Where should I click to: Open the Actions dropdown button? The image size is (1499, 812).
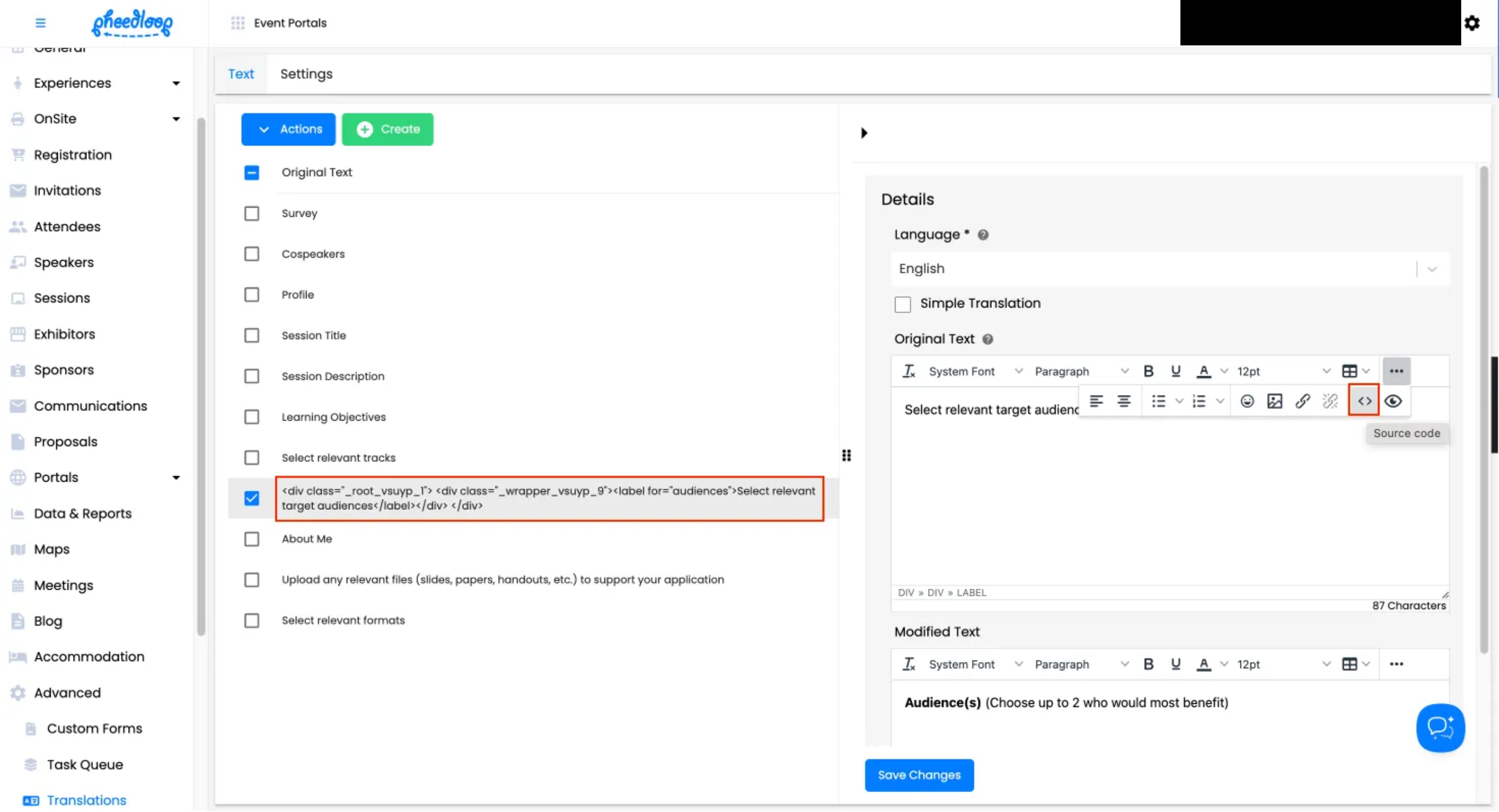(x=289, y=129)
